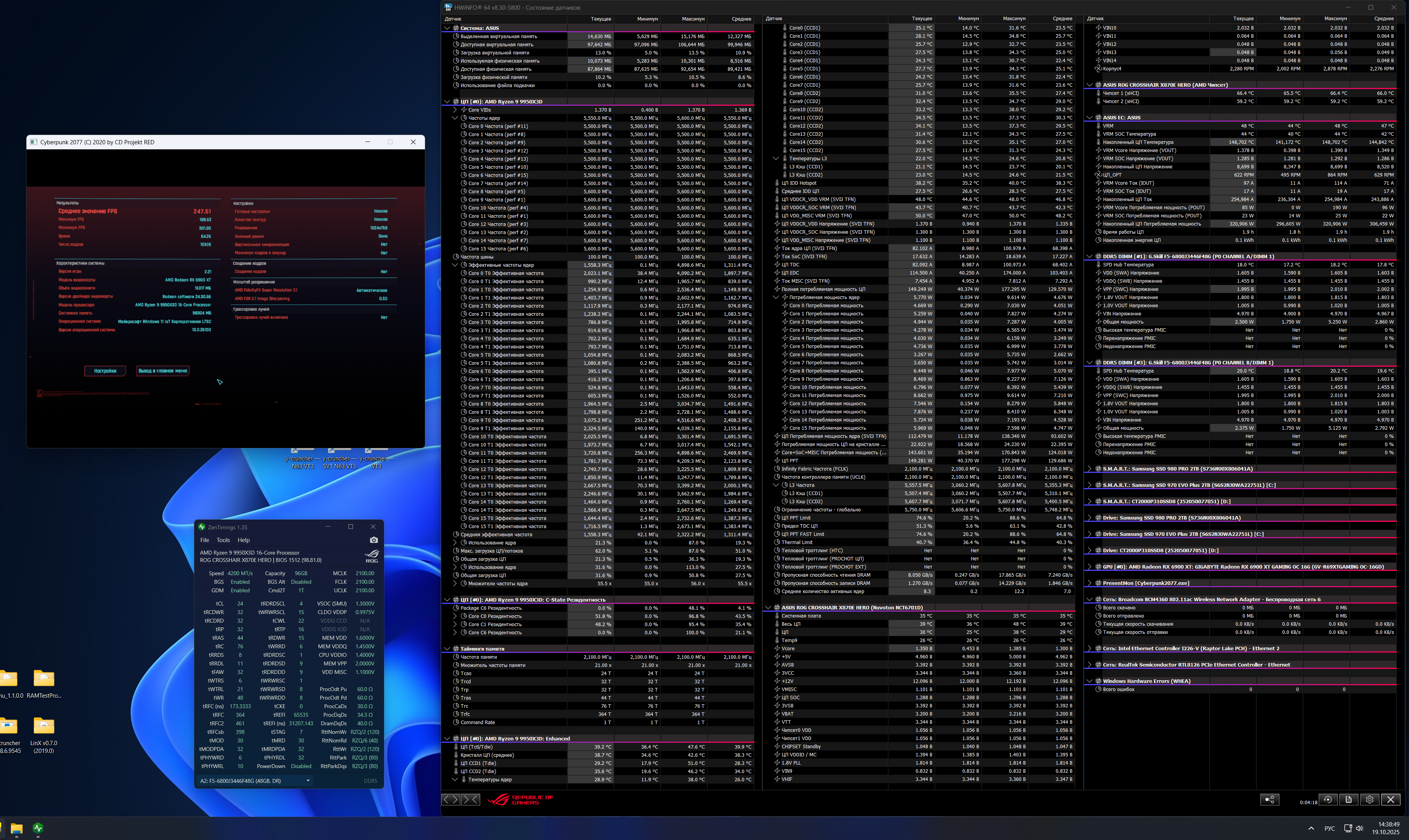The image size is (1409, 840).
Task: Collapse the Тайминги памяти section
Action: tap(447, 649)
